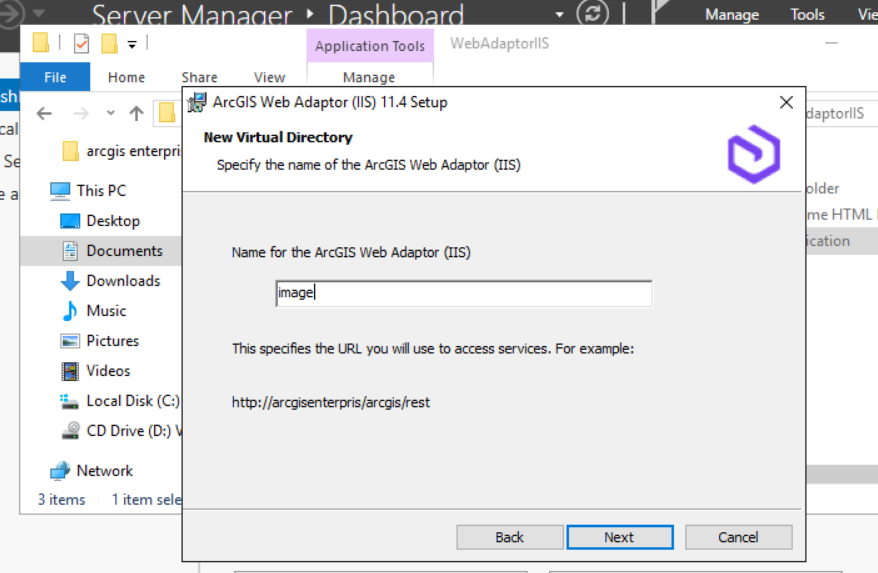Open the Application Tools Manage tab
The height and width of the screenshot is (573, 878).
coord(369,77)
